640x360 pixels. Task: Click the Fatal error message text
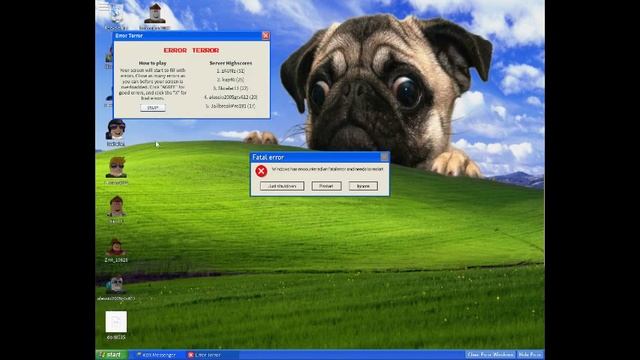(327, 169)
